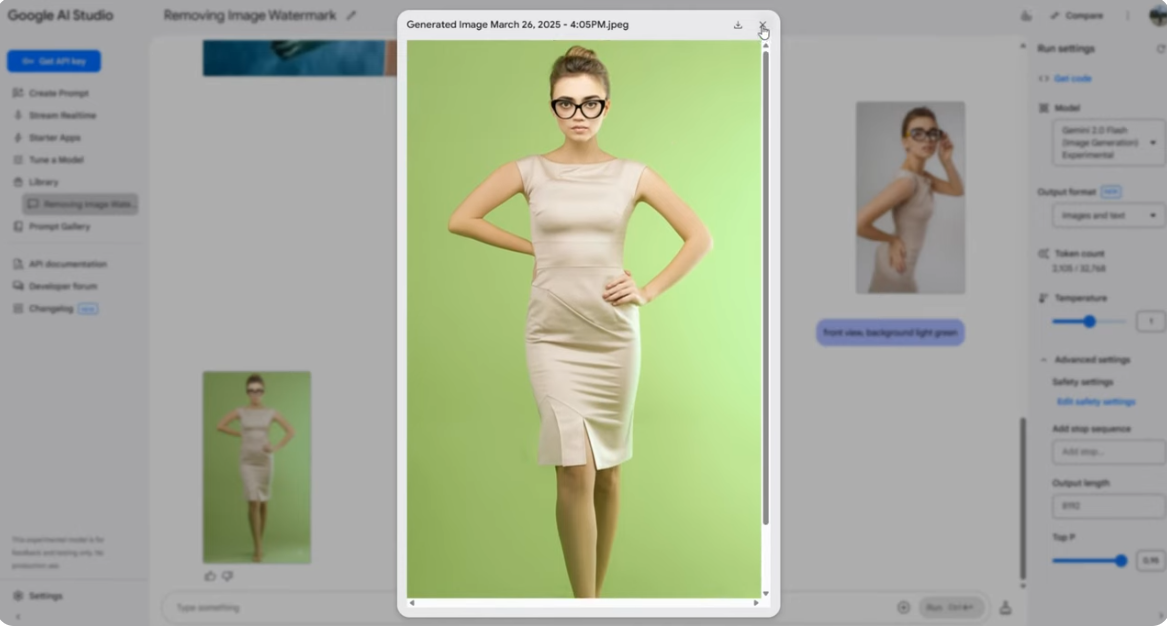
Task: Click the preview dialog's vertical scrollbar
Action: pyautogui.click(x=765, y=288)
